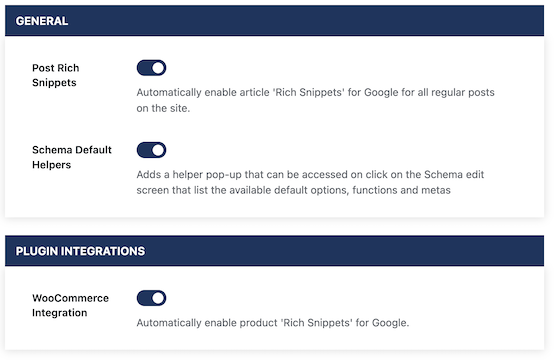Click the white knob on Schema Default Helpers switch
560x360 pixels.
(x=158, y=150)
